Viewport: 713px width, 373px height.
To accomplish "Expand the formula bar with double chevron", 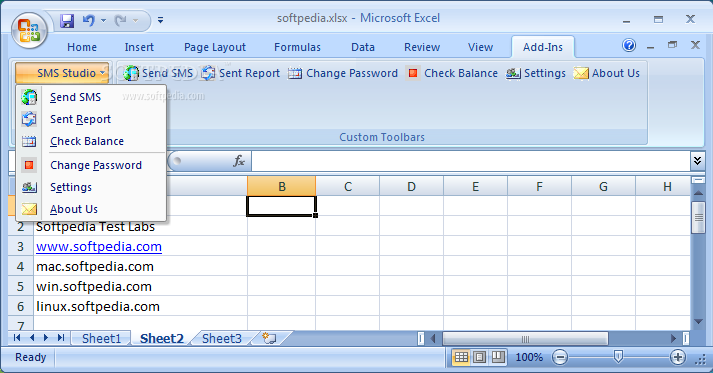I will tap(697, 161).
